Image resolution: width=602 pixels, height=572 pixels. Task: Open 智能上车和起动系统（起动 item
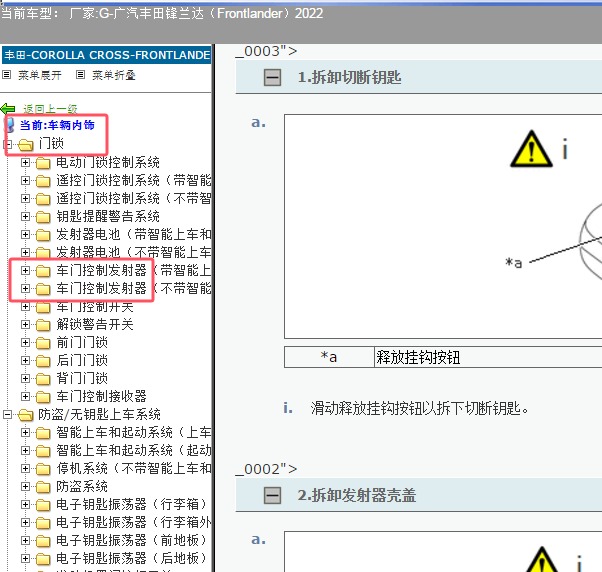[x=134, y=451]
